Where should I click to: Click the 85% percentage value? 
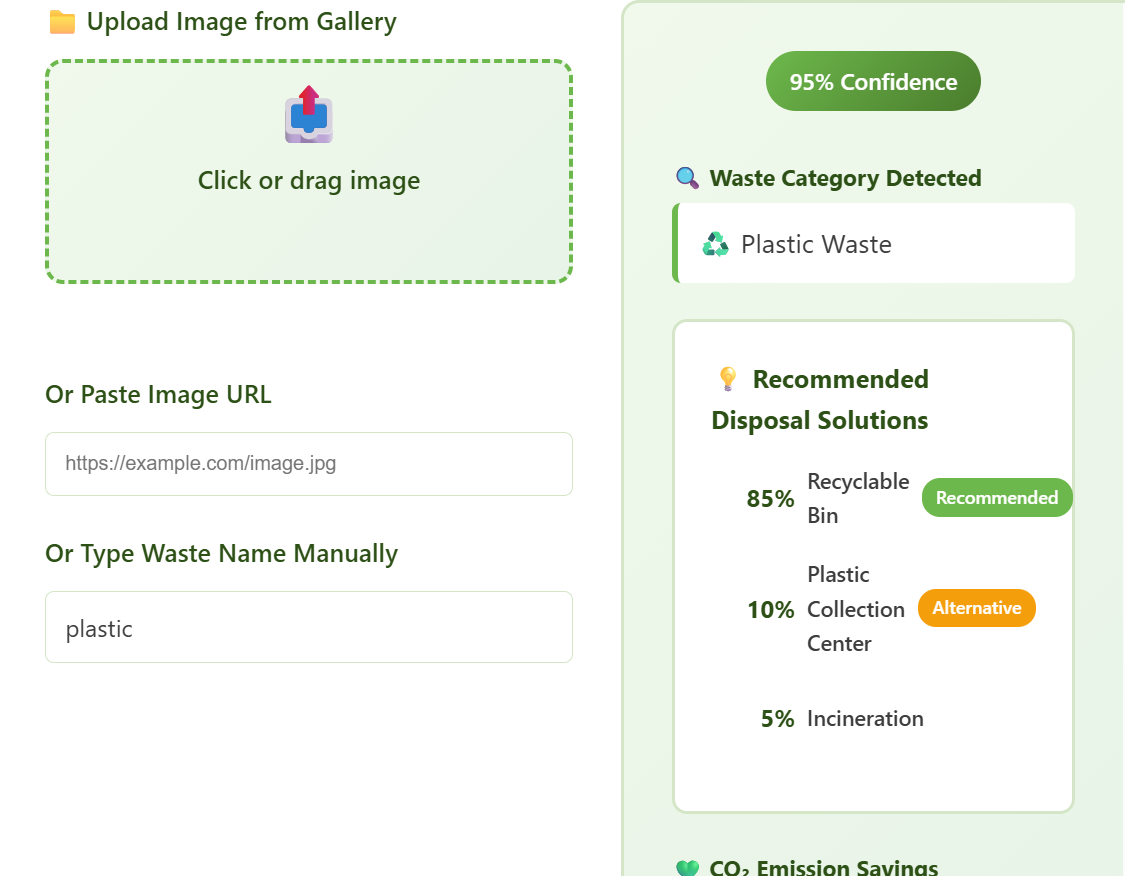pos(770,499)
